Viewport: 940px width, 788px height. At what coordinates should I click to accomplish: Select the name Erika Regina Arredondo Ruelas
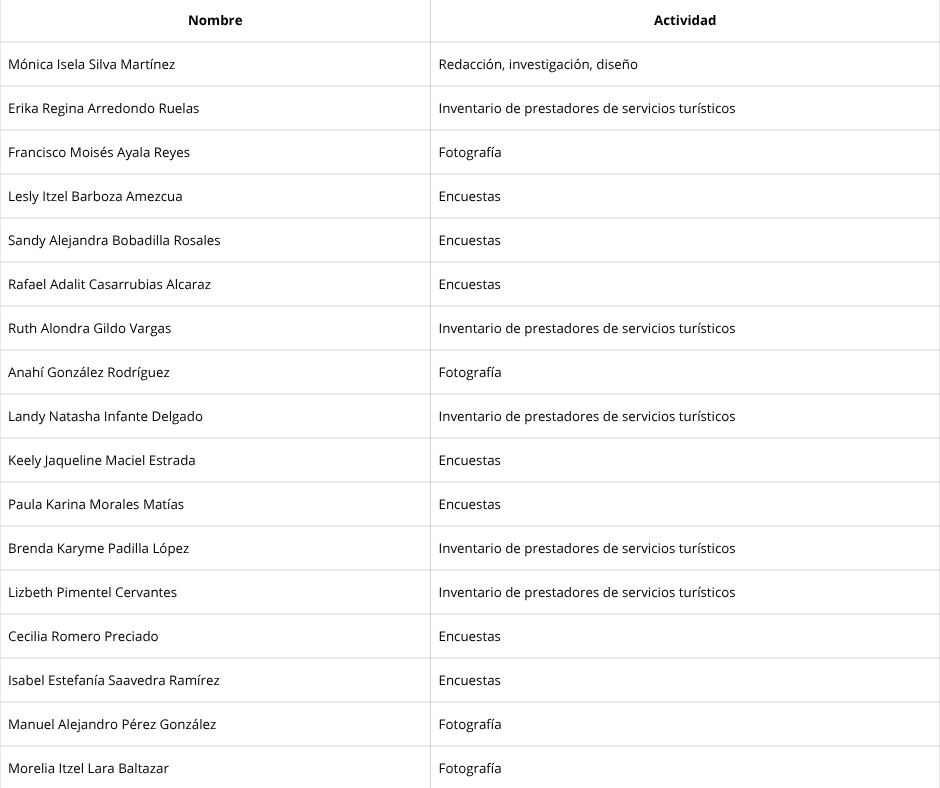[x=104, y=108]
